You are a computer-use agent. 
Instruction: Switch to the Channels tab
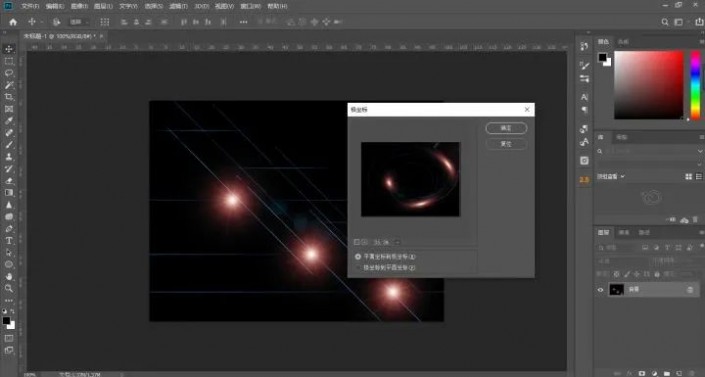coord(624,233)
